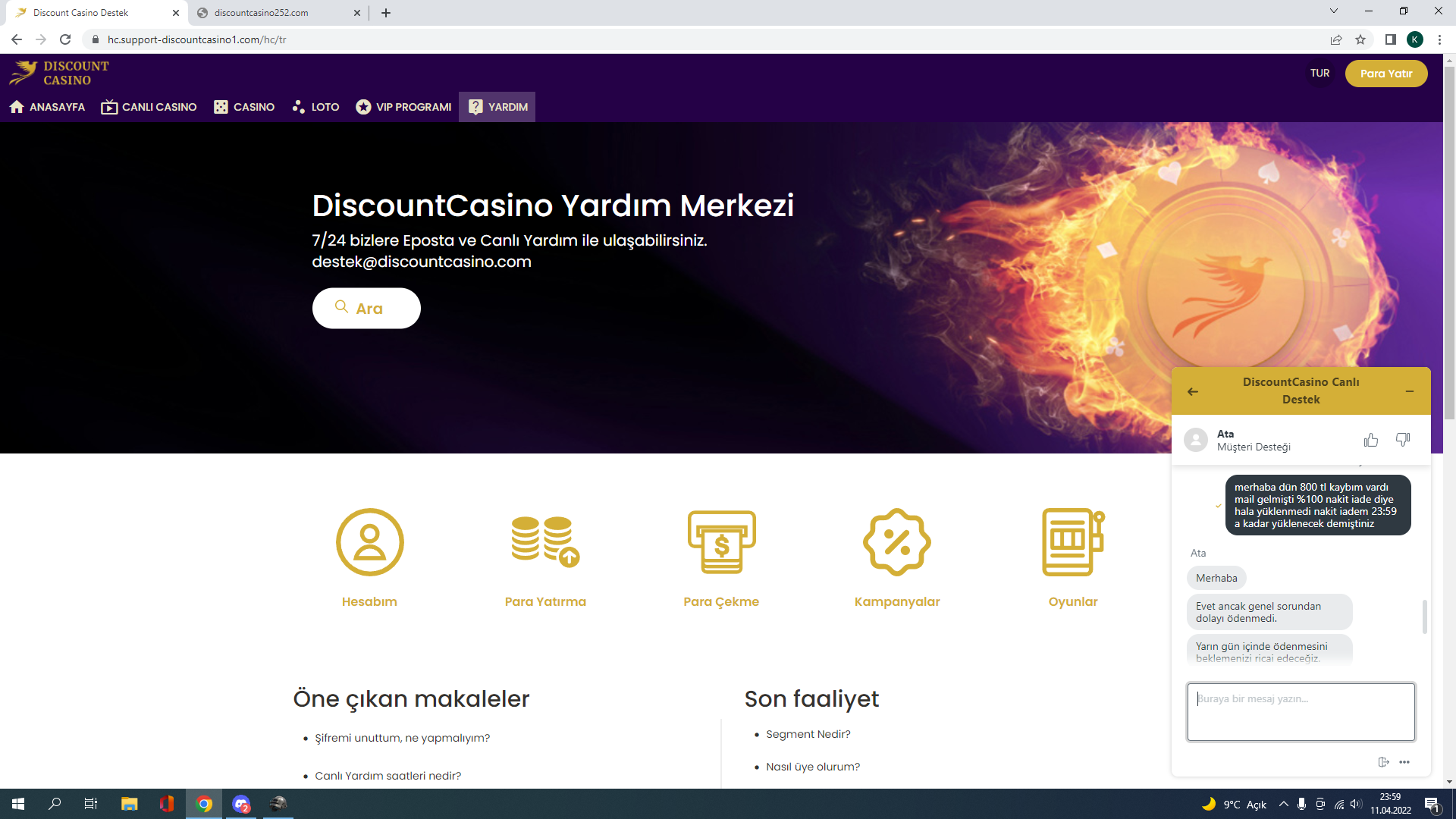Give the agent a thumbs down
1456x819 pixels.
click(x=1403, y=440)
